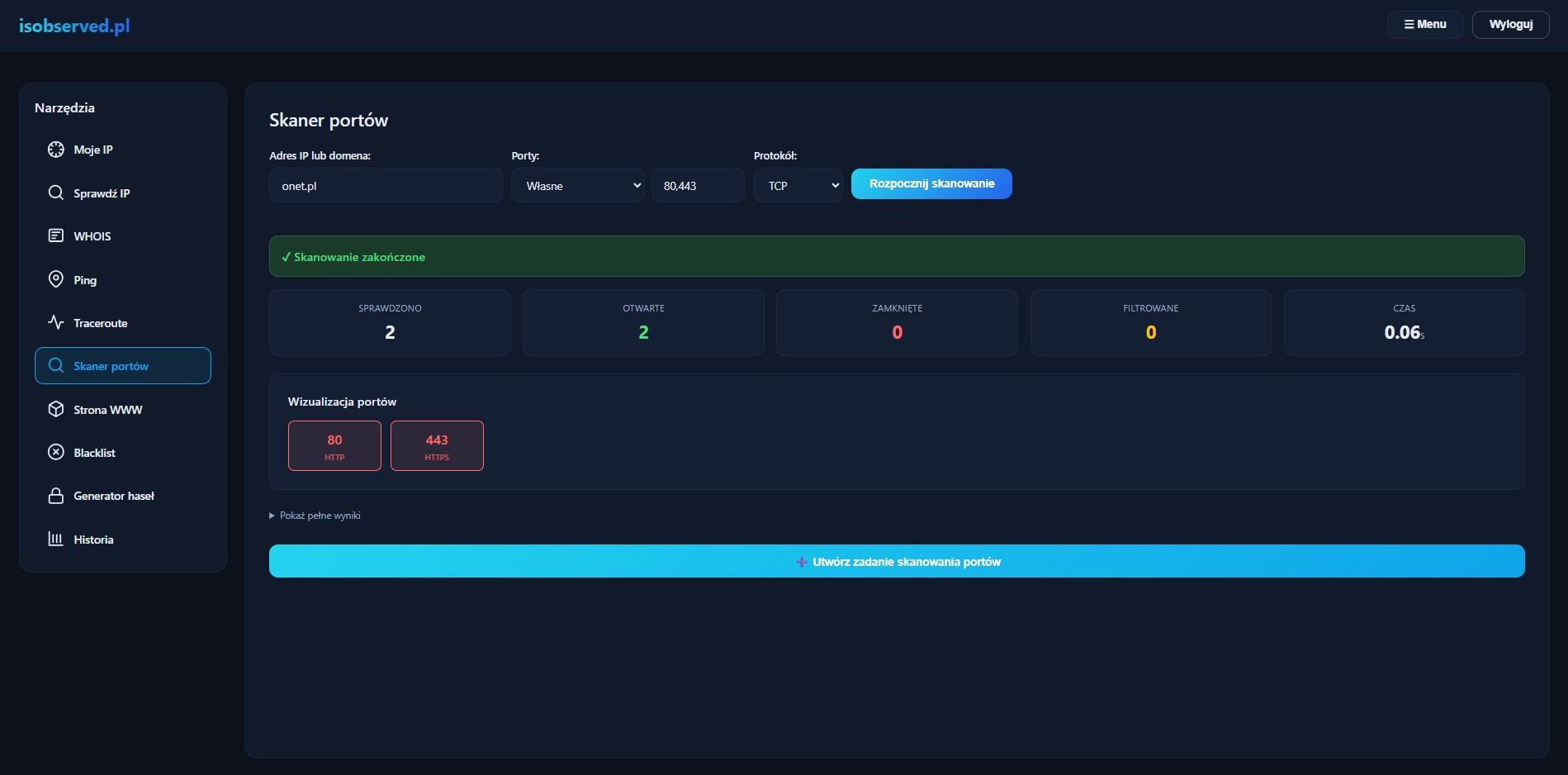Open the Blacklist checker
This screenshot has height=775, width=1568.
coord(123,452)
